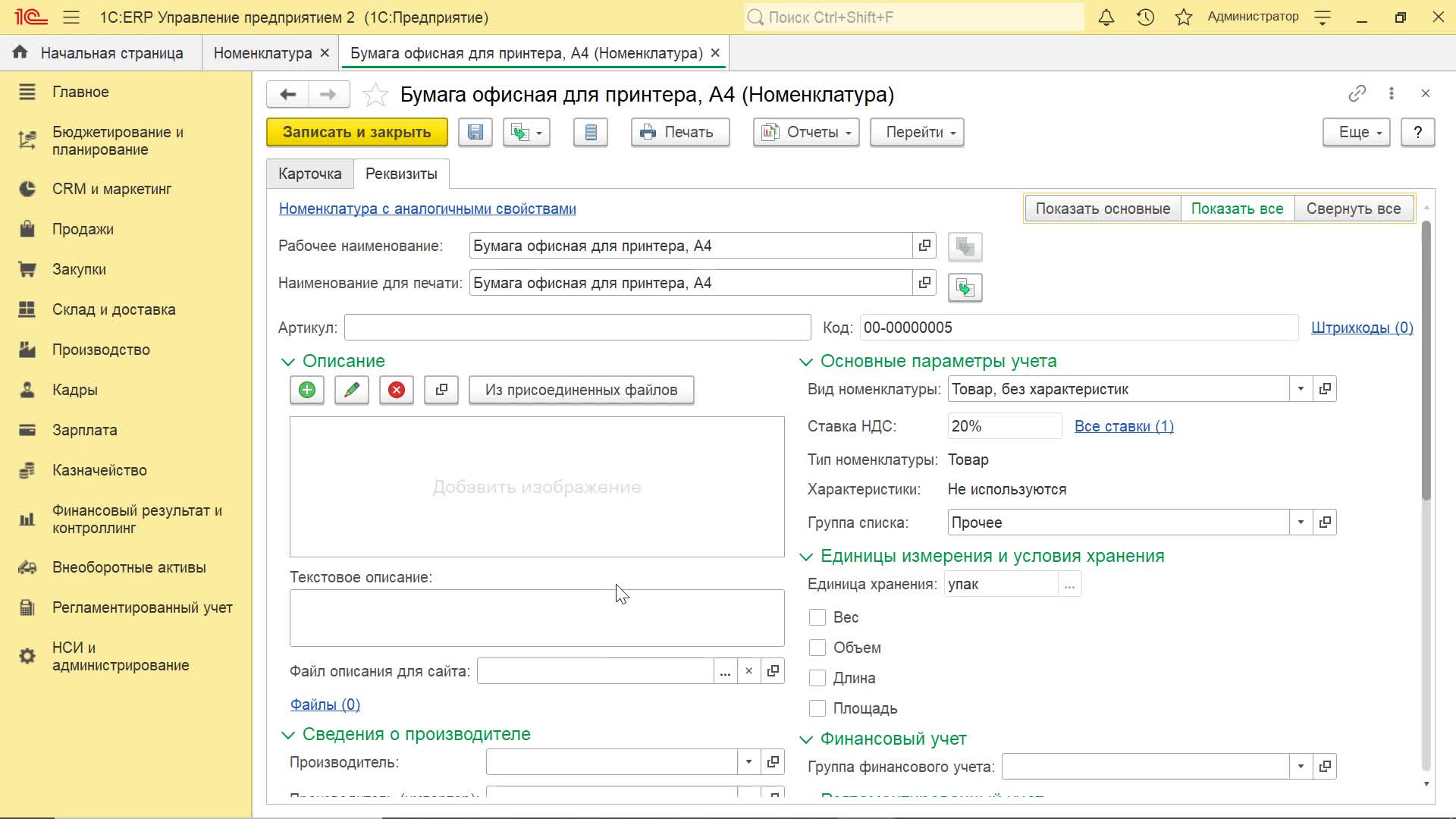
Task: Open Рабочее наименование field in window
Action: (x=924, y=246)
